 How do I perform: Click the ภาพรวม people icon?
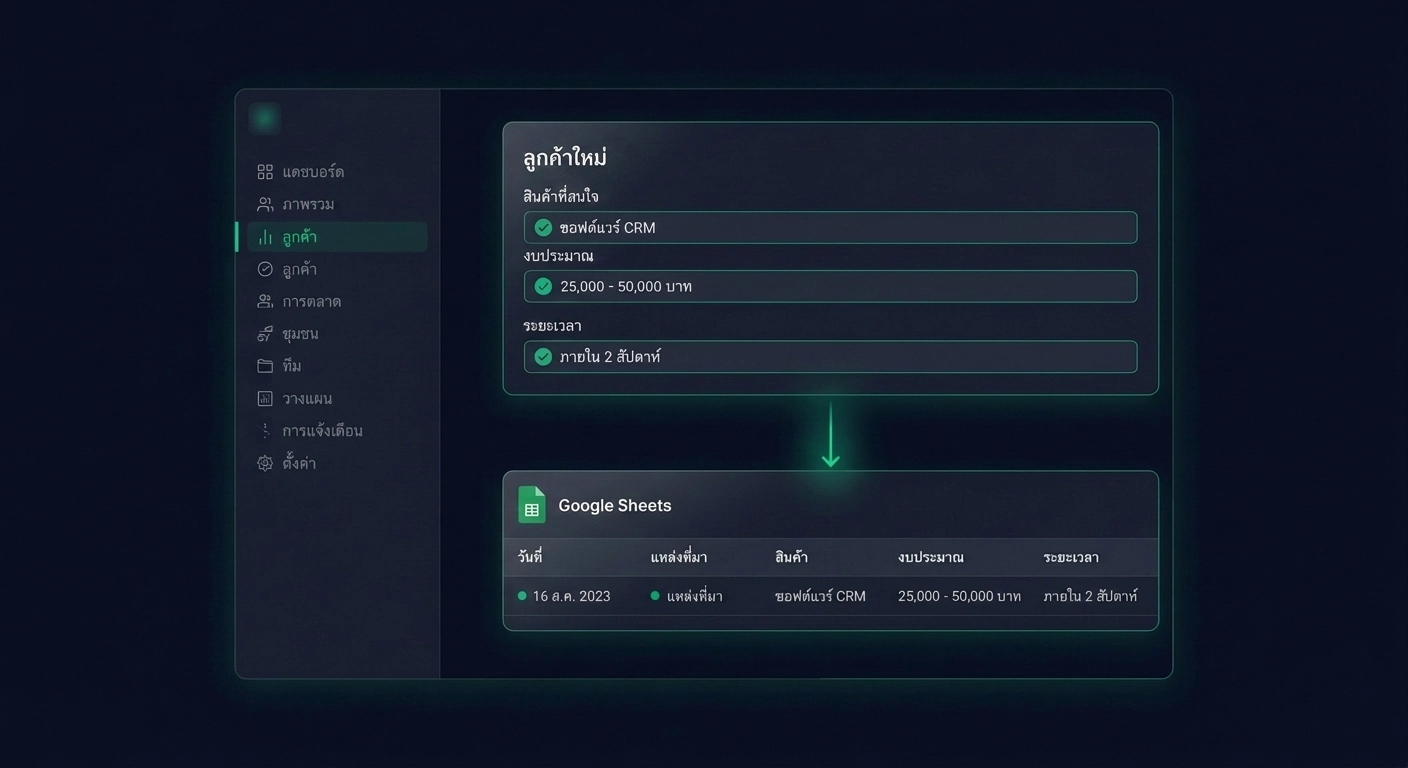(x=265, y=204)
